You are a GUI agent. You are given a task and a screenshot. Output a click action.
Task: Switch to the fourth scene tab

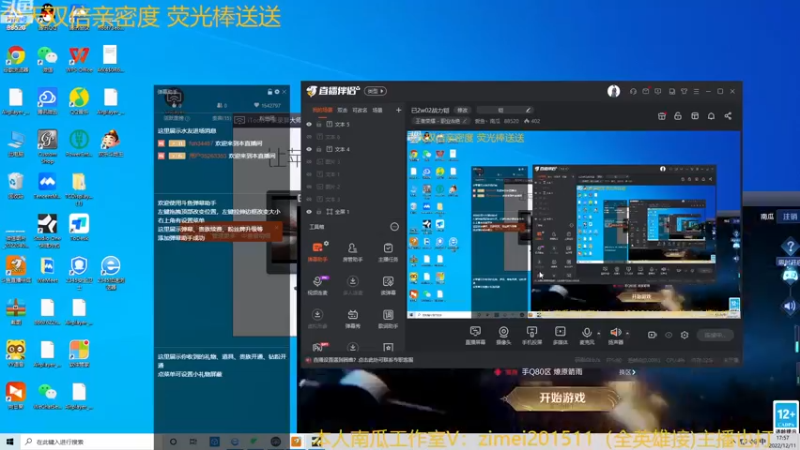click(x=378, y=110)
